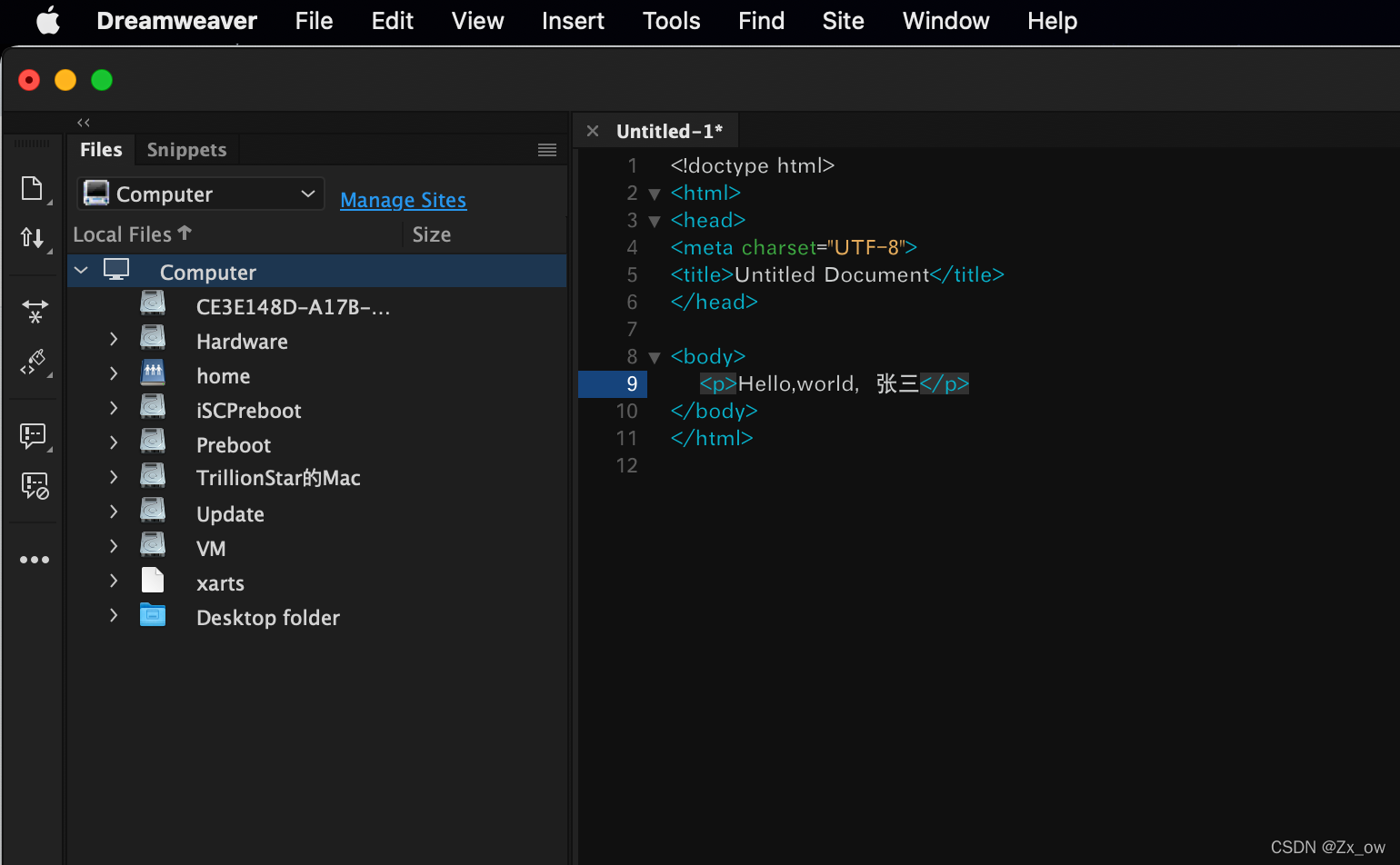Click the File Management up-down arrows icon
Image resolution: width=1400 pixels, height=865 pixels.
point(33,238)
